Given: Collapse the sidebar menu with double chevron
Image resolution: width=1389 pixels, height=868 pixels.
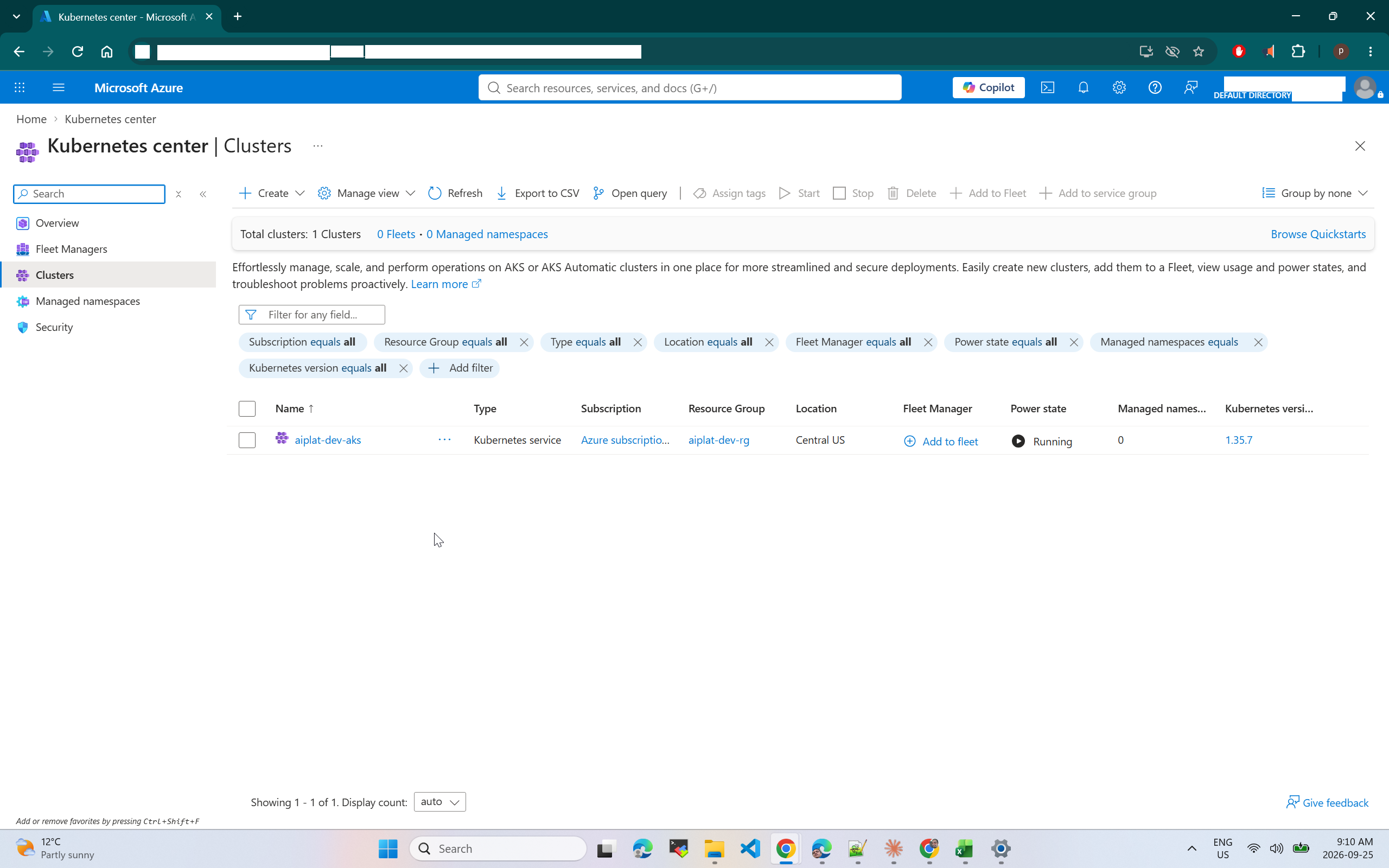Looking at the screenshot, I should point(202,194).
